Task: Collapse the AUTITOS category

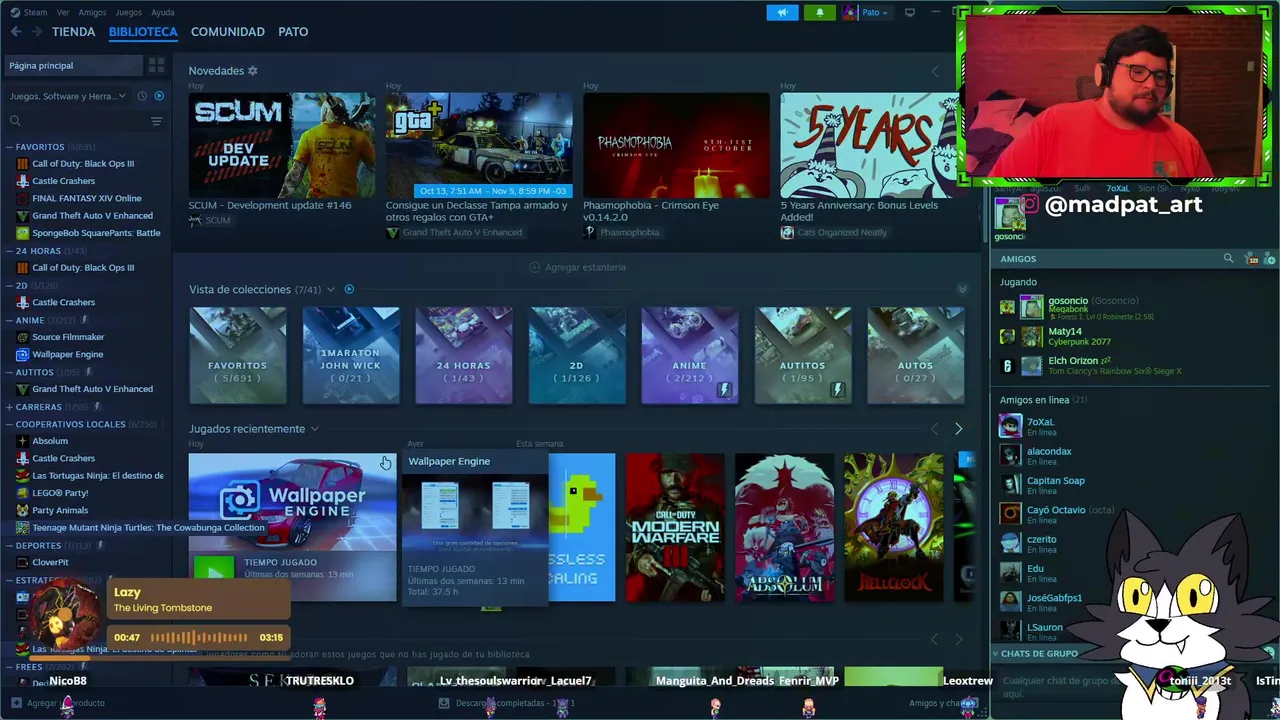Action: click(9, 372)
